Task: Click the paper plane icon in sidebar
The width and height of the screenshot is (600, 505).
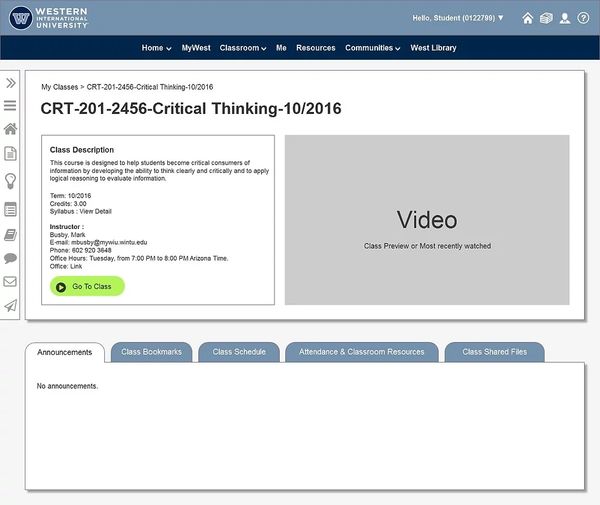Action: point(10,306)
